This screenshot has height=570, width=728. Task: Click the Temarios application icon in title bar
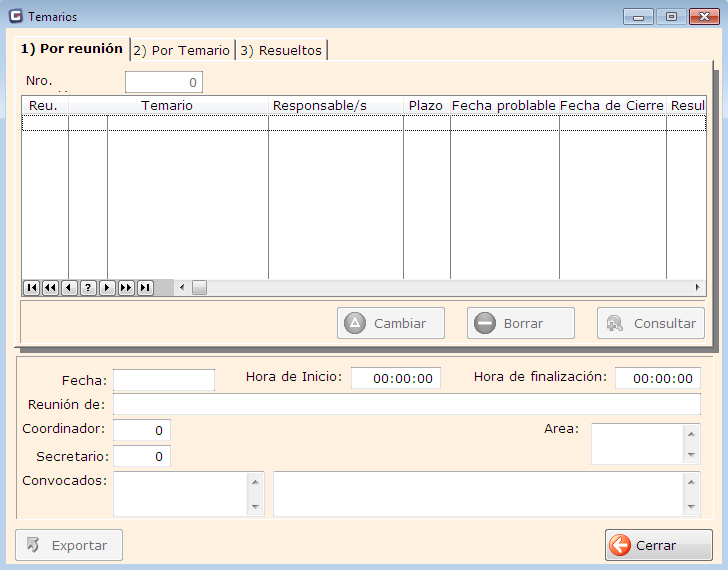tap(16, 16)
